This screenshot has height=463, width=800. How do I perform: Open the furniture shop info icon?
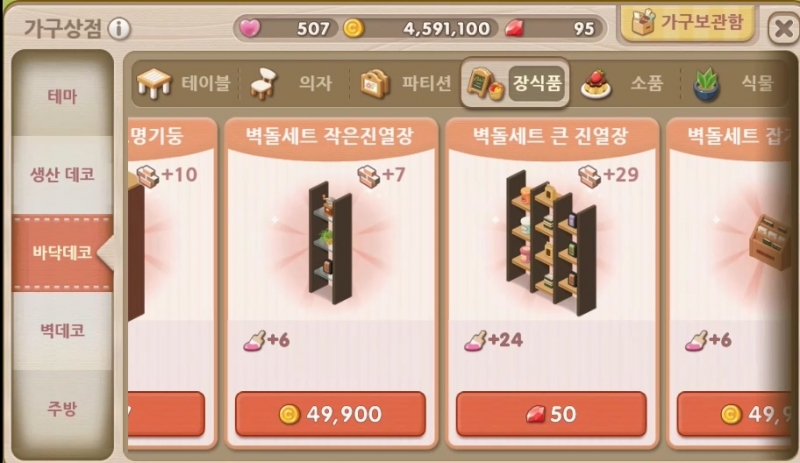point(119,29)
